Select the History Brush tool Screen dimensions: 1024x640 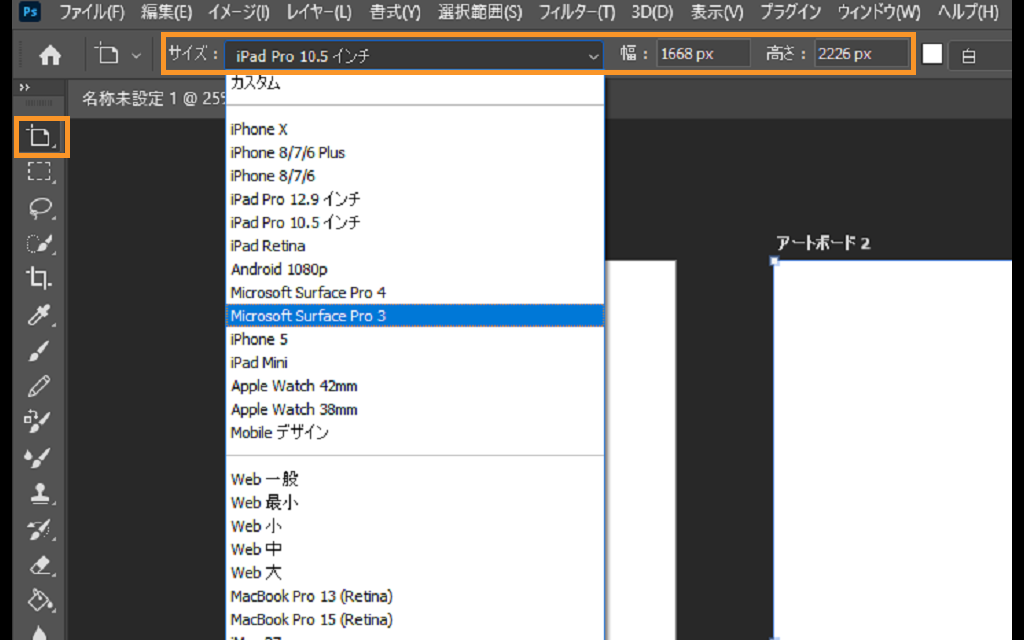pyautogui.click(x=40, y=529)
